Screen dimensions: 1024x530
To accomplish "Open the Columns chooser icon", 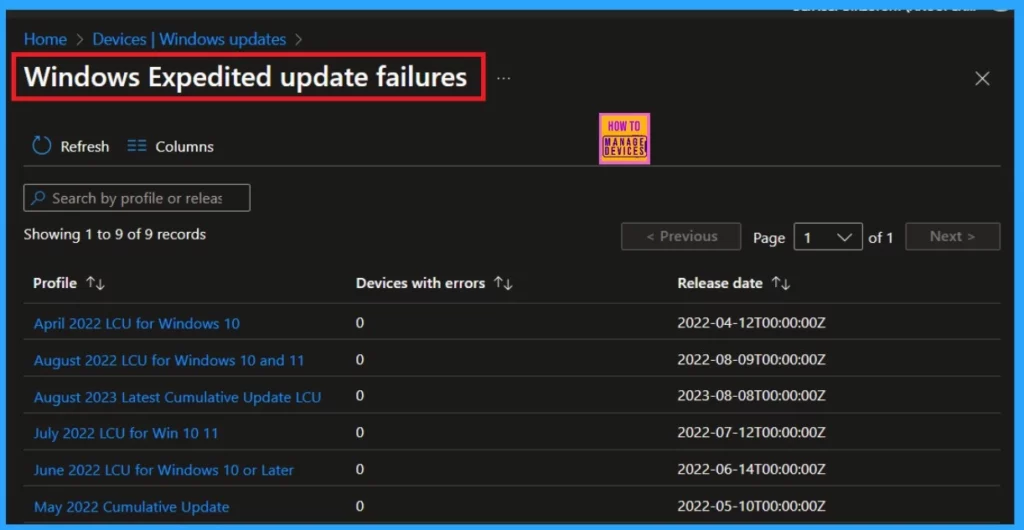I will click(x=137, y=147).
